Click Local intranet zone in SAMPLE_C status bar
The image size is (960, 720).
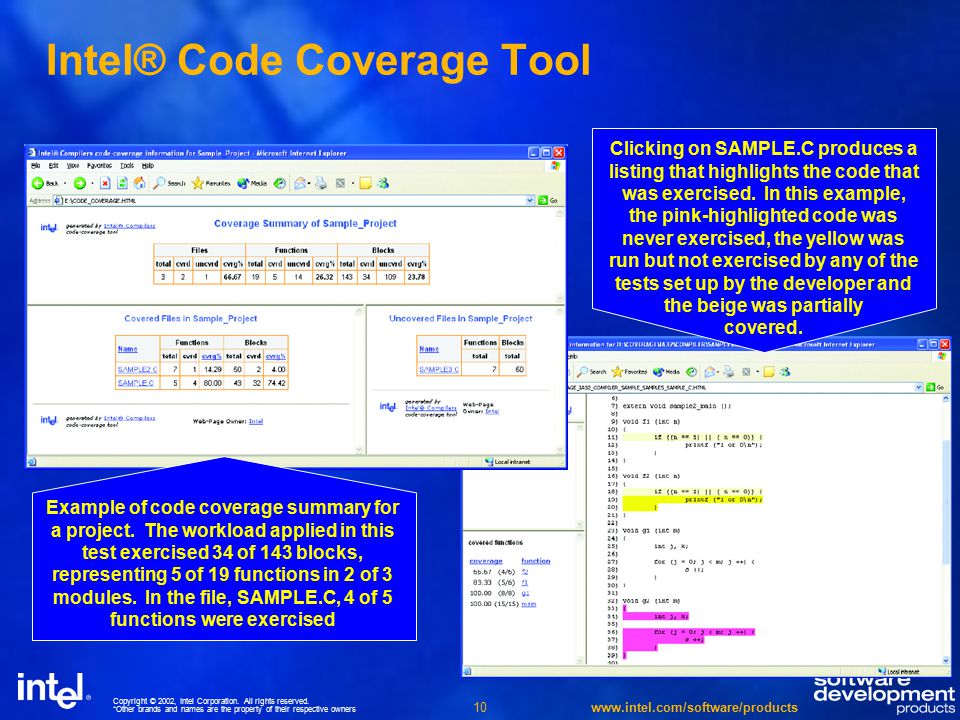pyautogui.click(x=900, y=672)
